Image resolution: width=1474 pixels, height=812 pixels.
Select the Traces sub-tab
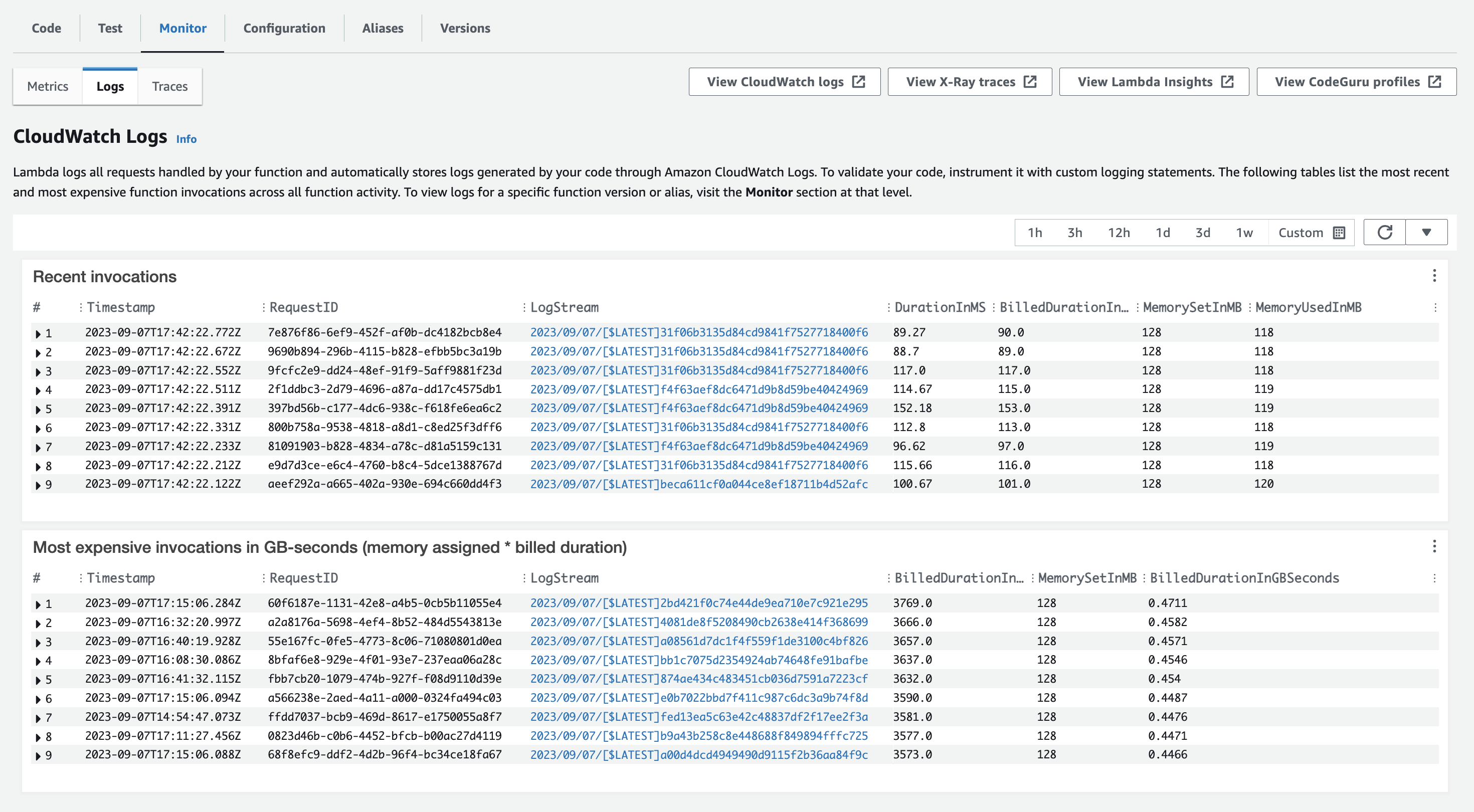click(169, 86)
